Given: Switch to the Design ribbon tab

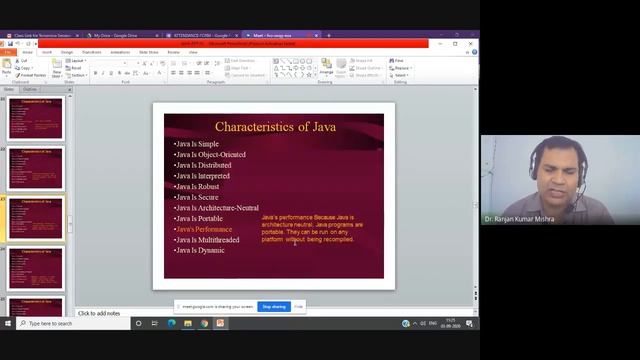Looking at the screenshot, I should [67, 52].
